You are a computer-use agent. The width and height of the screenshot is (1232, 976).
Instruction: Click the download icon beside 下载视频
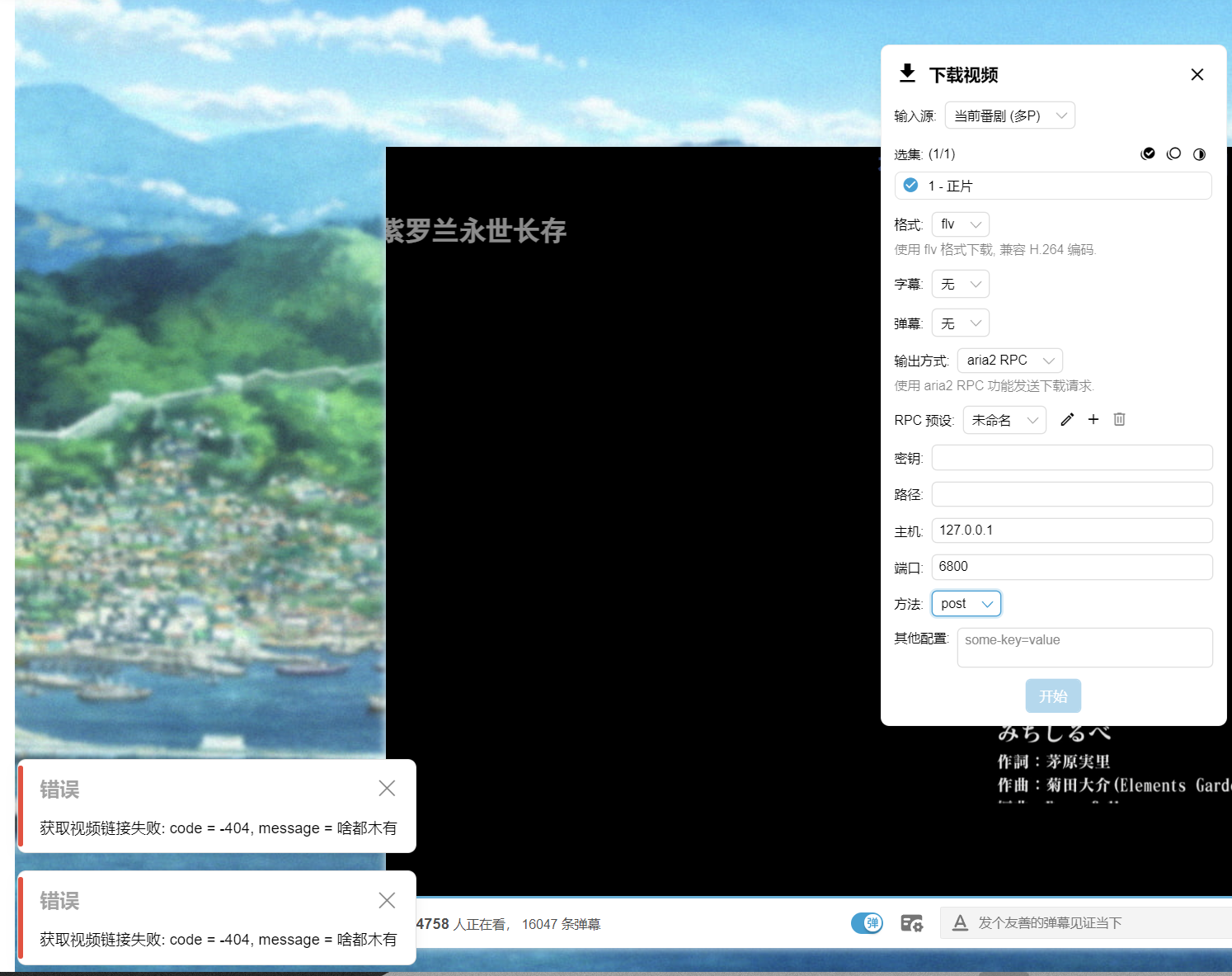coord(907,73)
